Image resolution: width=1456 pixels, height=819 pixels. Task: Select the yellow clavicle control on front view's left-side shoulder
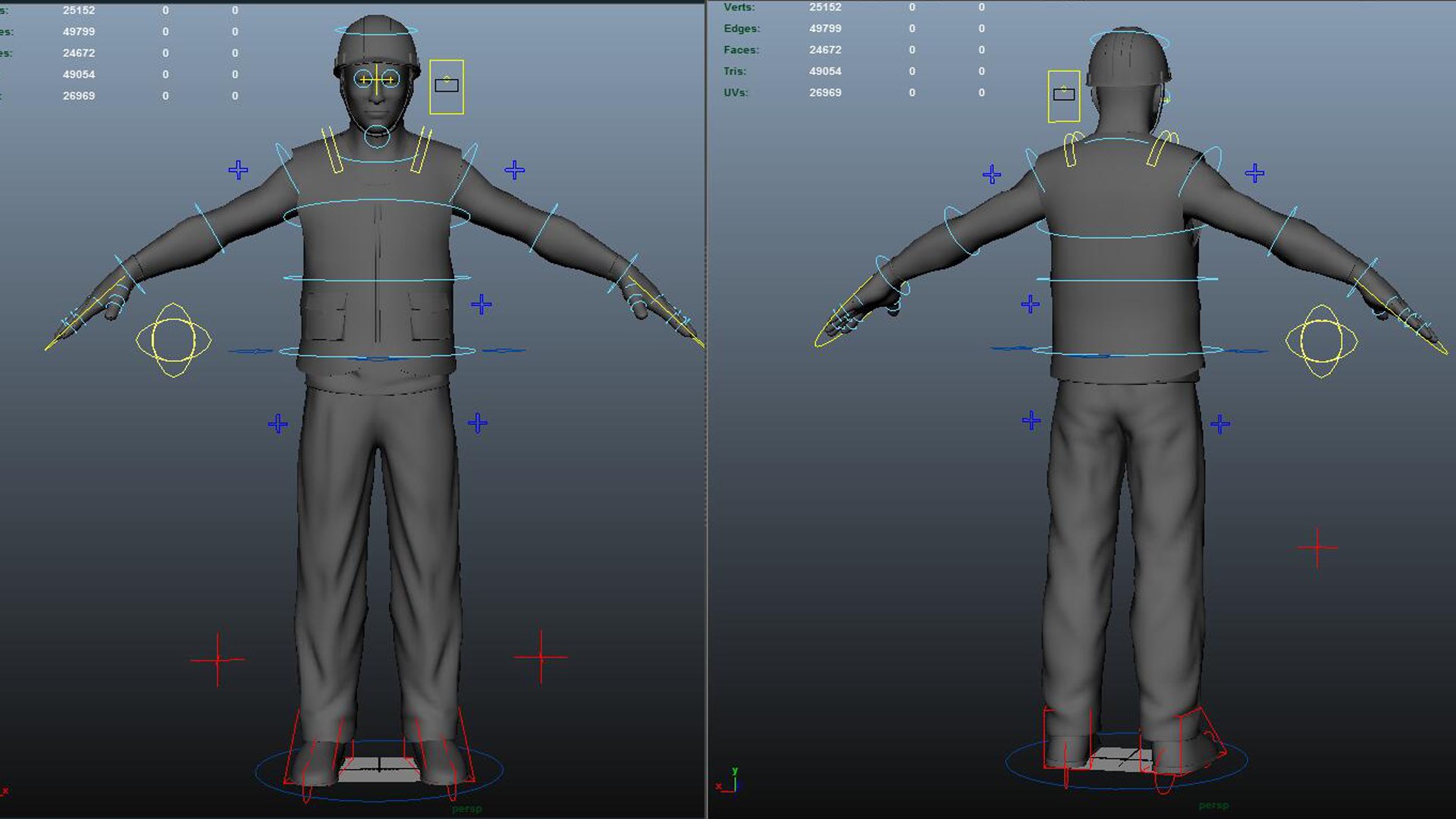[333, 150]
